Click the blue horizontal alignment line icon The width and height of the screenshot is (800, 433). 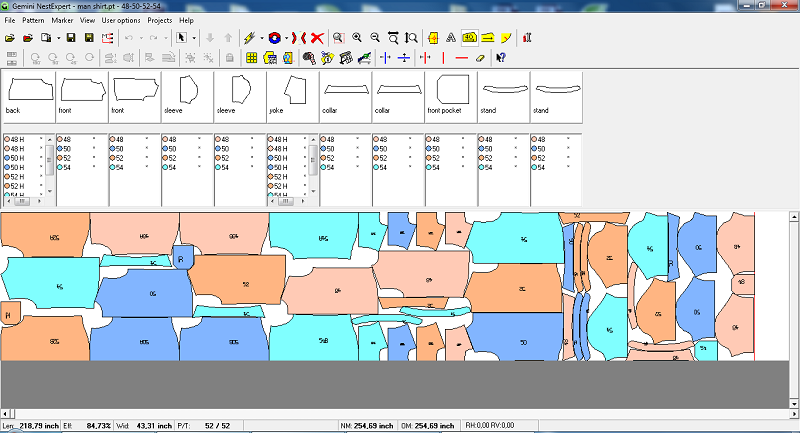click(x=404, y=58)
